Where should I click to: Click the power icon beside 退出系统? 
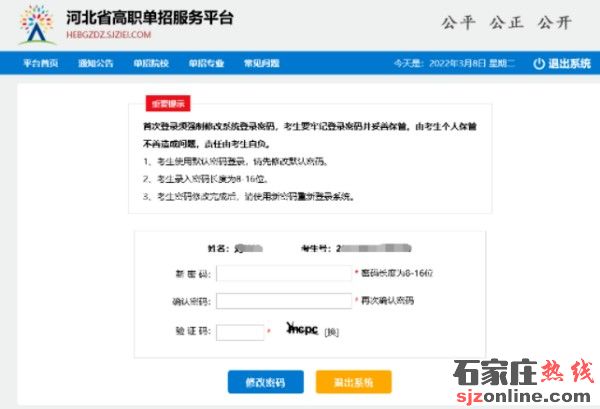coord(539,64)
